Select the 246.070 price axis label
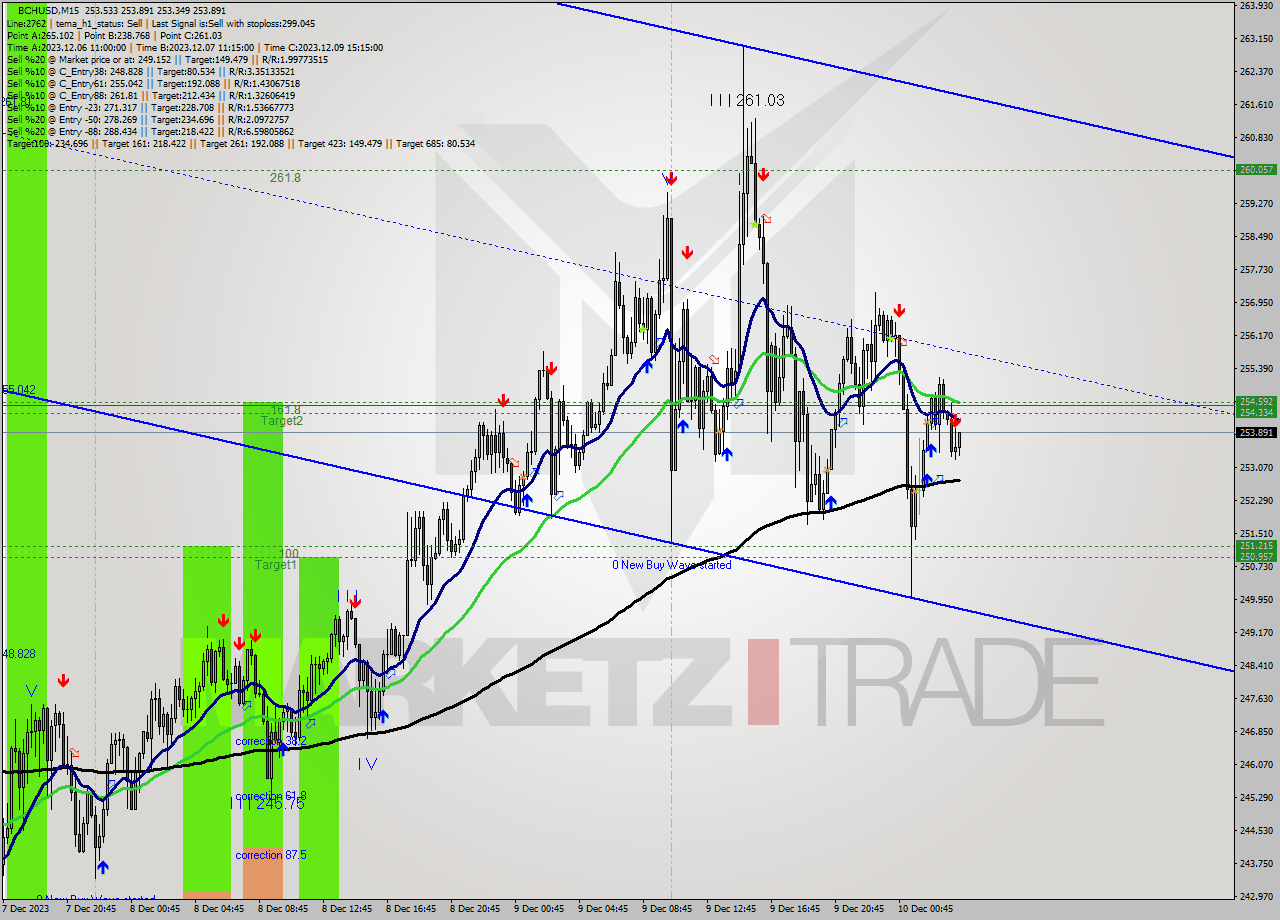1280x920 pixels. [1256, 765]
